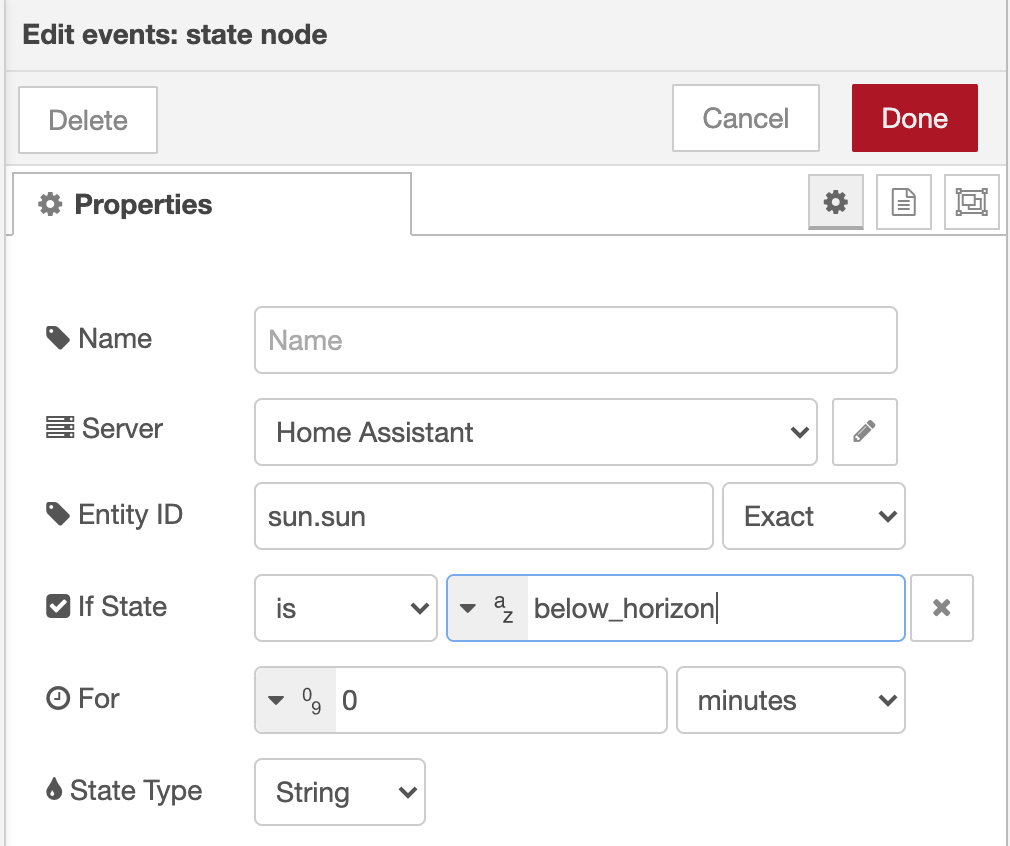Click the Name label text
The image size is (1010, 846).
pyautogui.click(x=115, y=338)
